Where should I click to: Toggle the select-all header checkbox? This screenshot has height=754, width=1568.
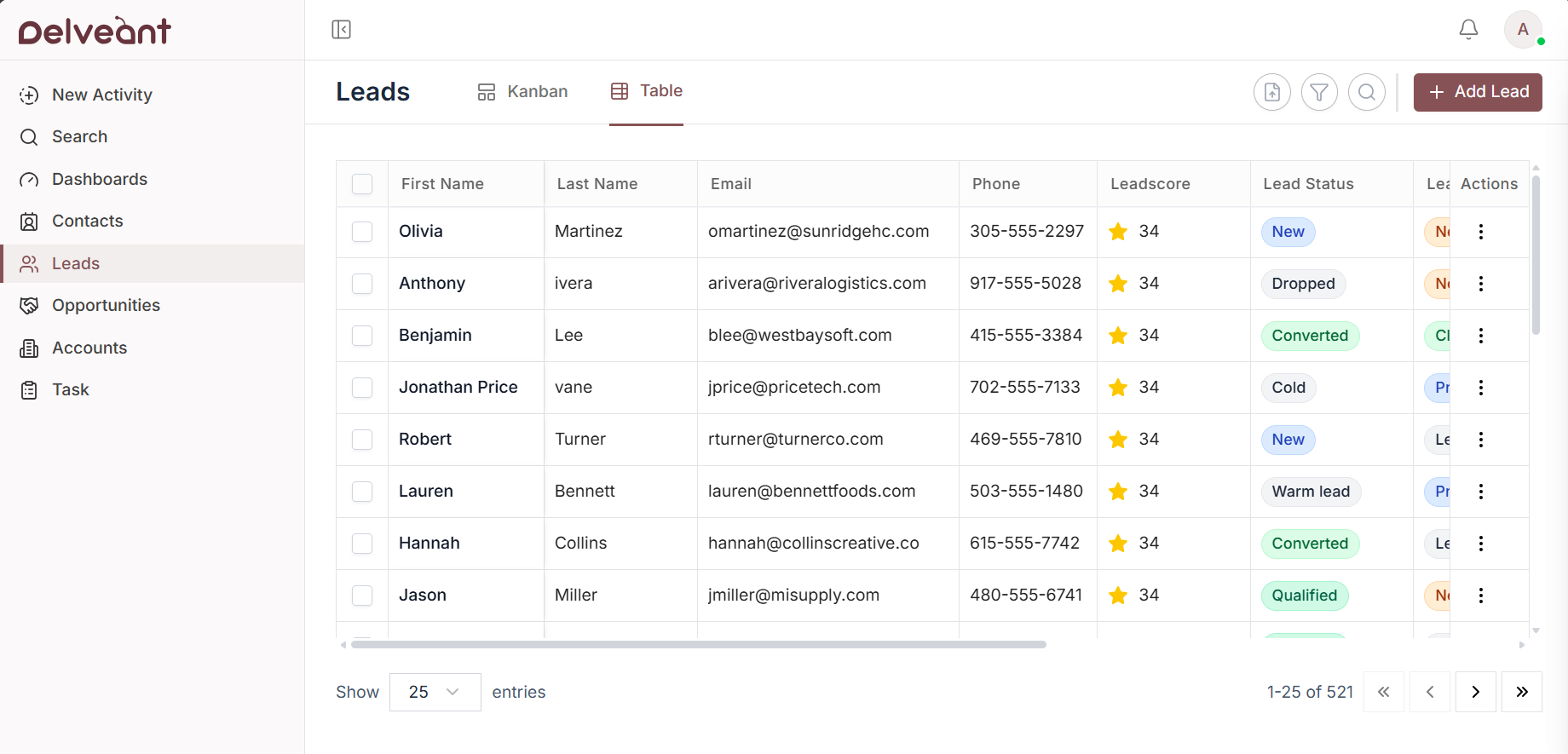[x=362, y=184]
